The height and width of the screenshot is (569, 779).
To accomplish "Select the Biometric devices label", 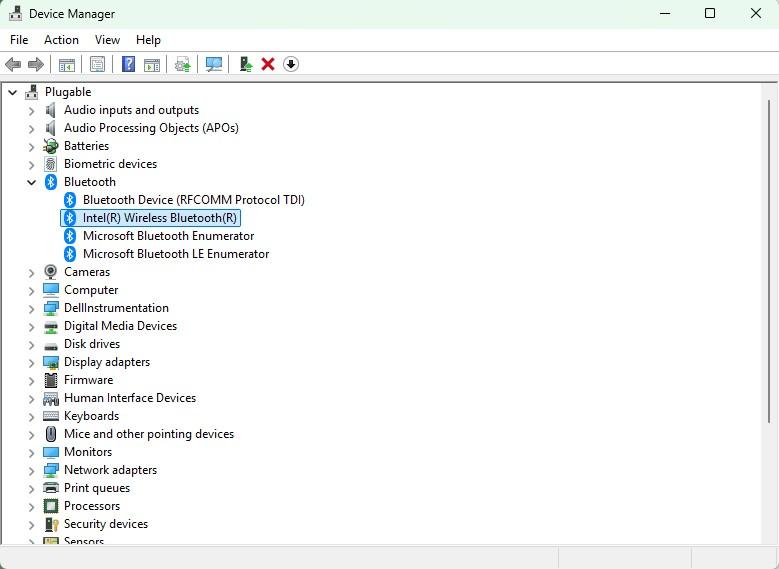I will (x=110, y=164).
